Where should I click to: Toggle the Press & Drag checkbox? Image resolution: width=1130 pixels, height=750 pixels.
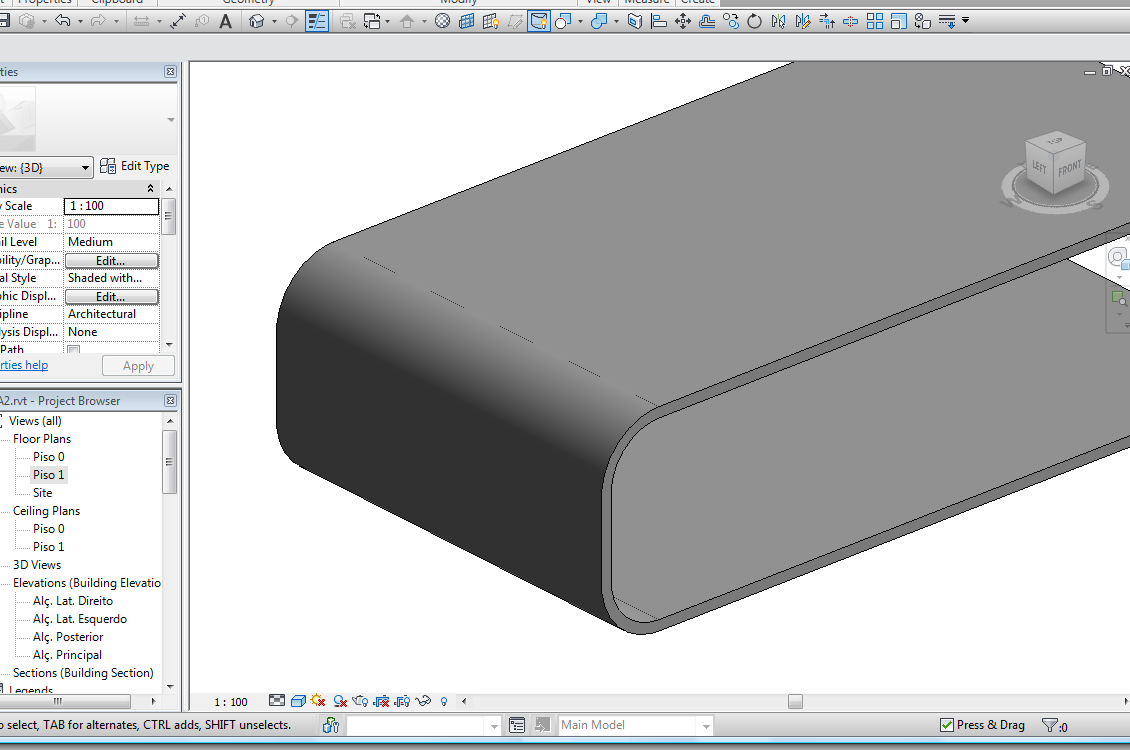[x=947, y=725]
